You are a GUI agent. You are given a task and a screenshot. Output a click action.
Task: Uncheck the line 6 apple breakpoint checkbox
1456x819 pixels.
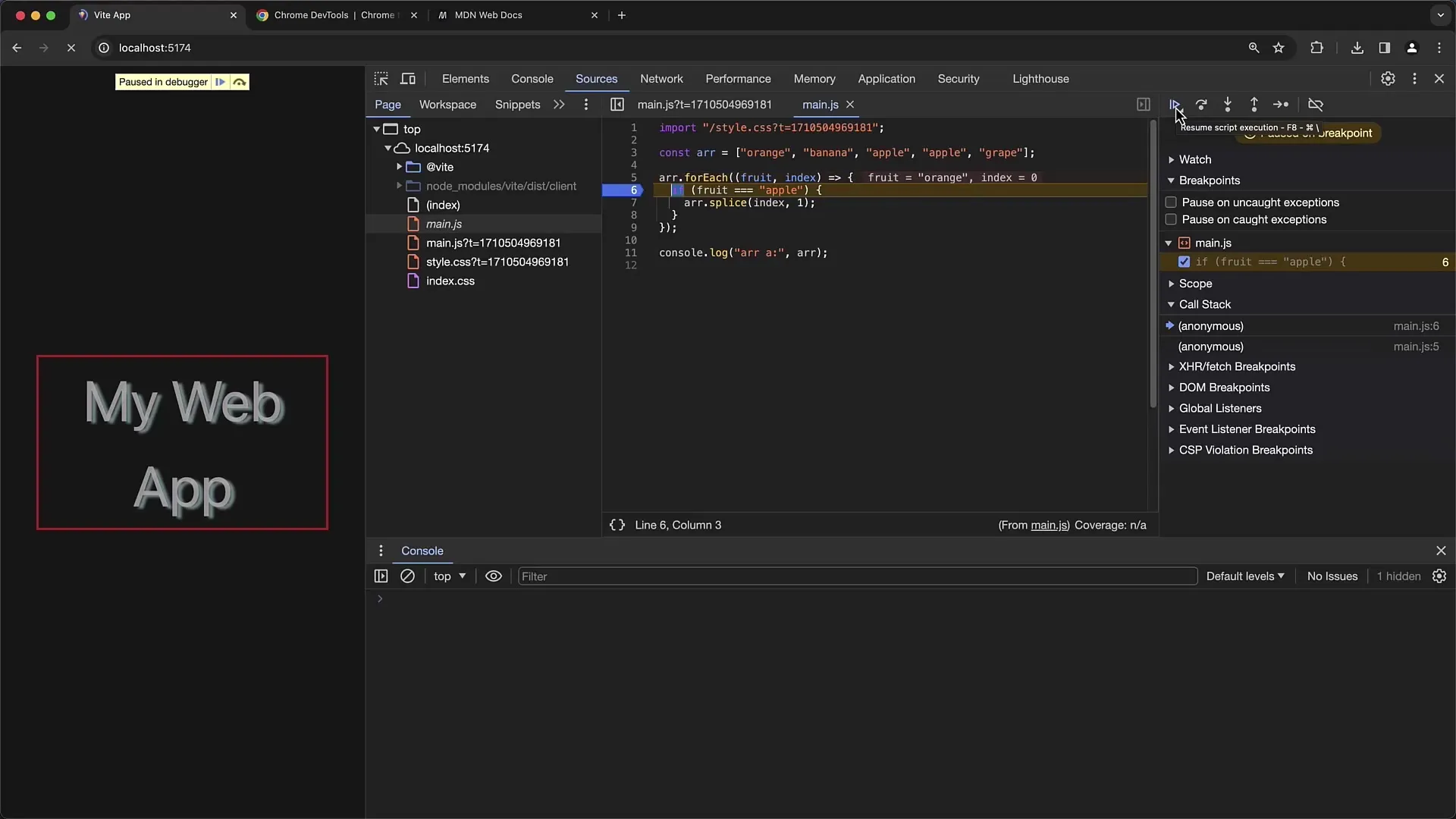click(1184, 262)
